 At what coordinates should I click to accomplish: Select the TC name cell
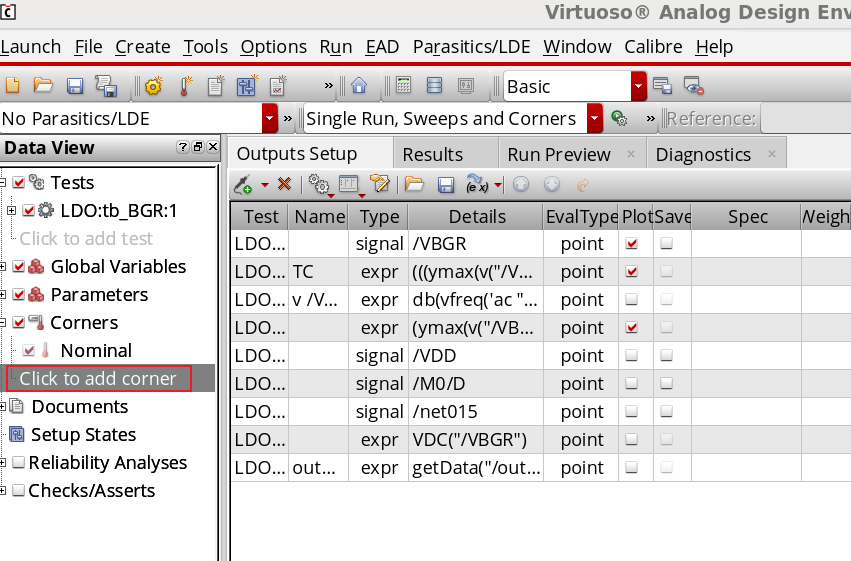click(318, 271)
